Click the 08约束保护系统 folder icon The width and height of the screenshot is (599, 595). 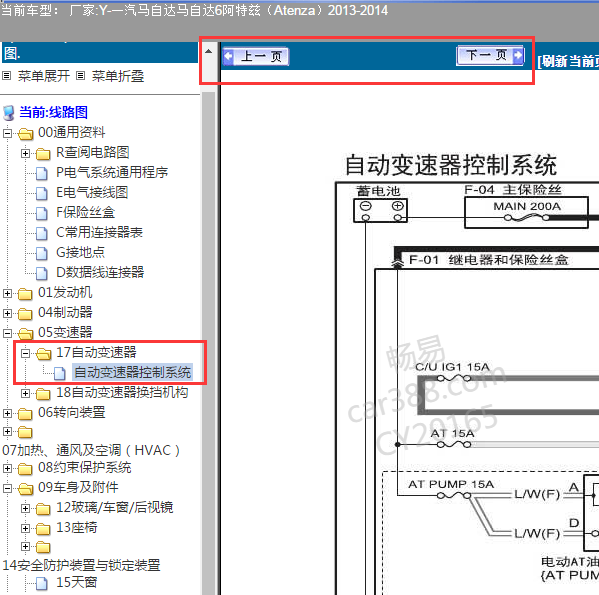[x=25, y=469]
